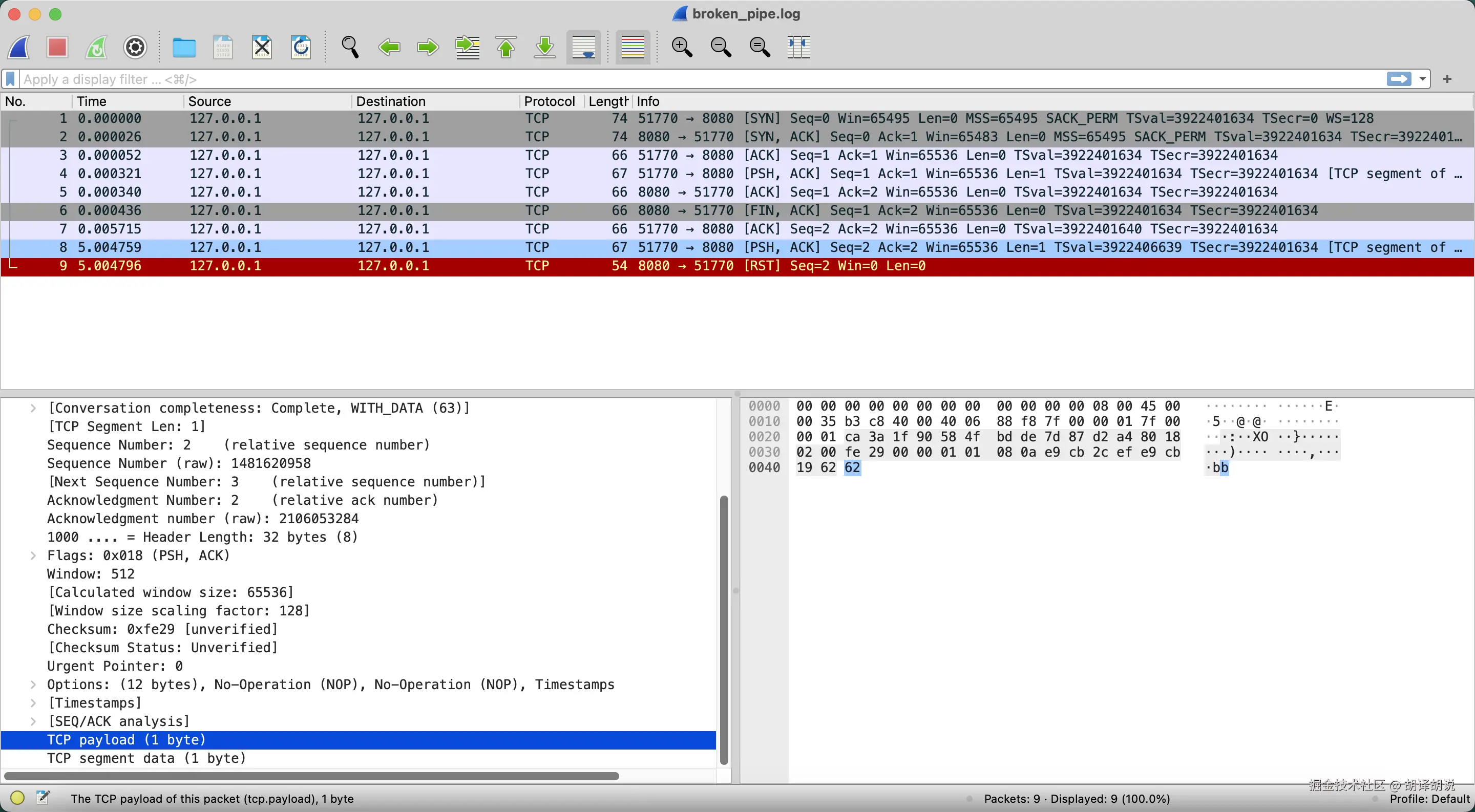1475x812 pixels.
Task: Restart the current capture
Action: pyautogui.click(x=96, y=47)
